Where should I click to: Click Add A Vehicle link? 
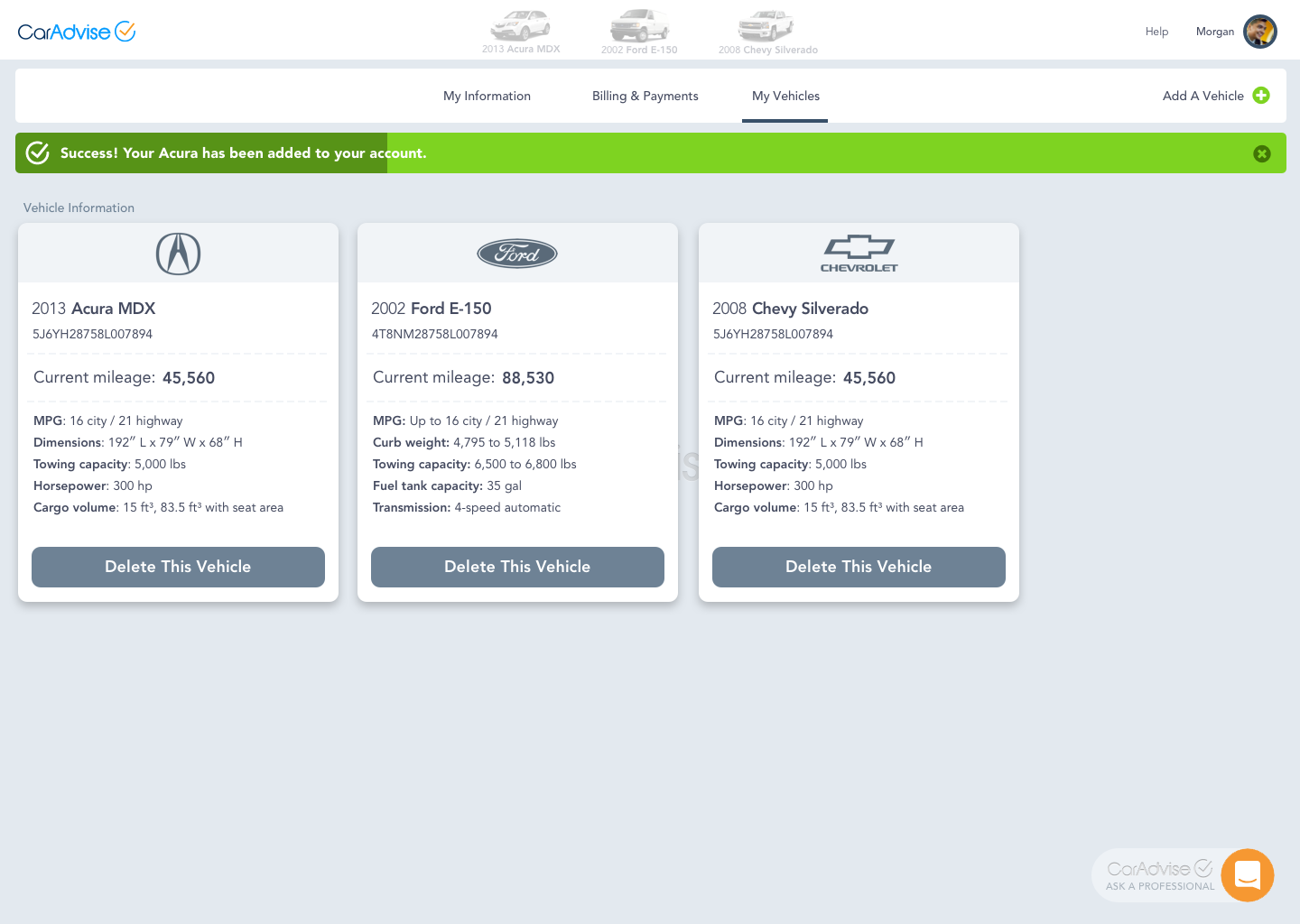click(x=1202, y=96)
